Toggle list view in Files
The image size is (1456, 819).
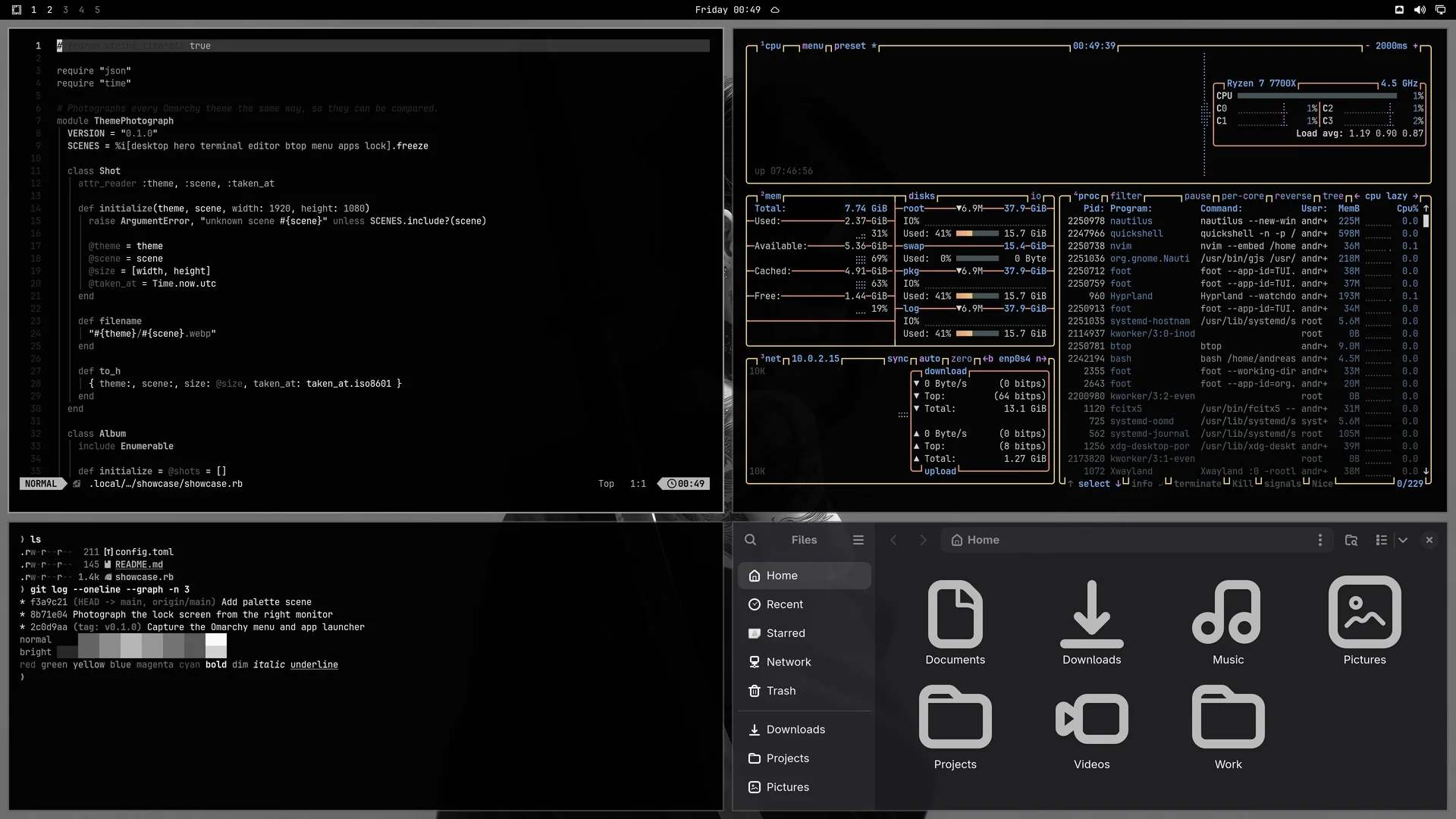pos(1381,540)
